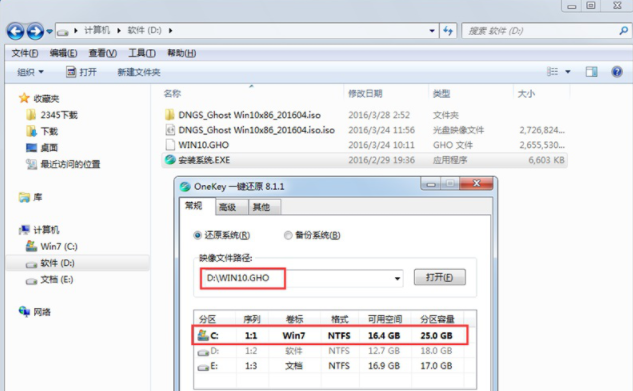Click the OneKey title bar app icon
Image resolution: width=633 pixels, height=391 pixels.
[x=185, y=186]
